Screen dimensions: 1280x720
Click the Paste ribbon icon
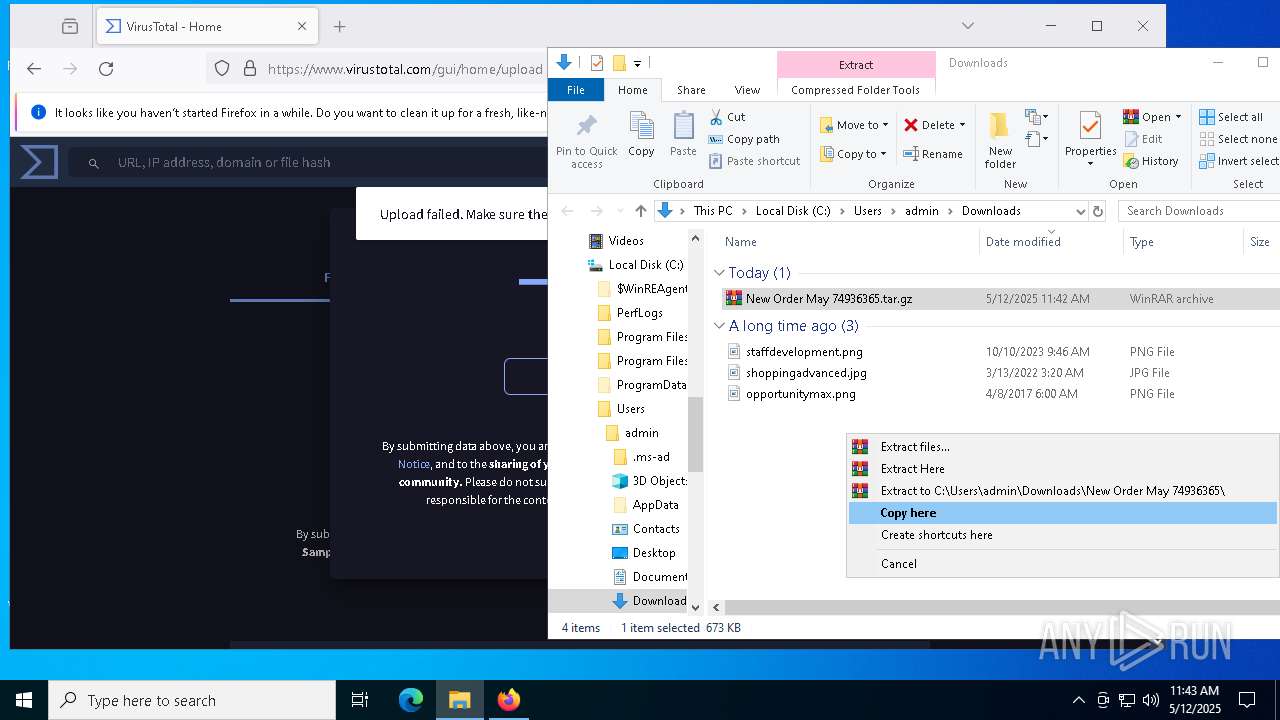click(683, 134)
